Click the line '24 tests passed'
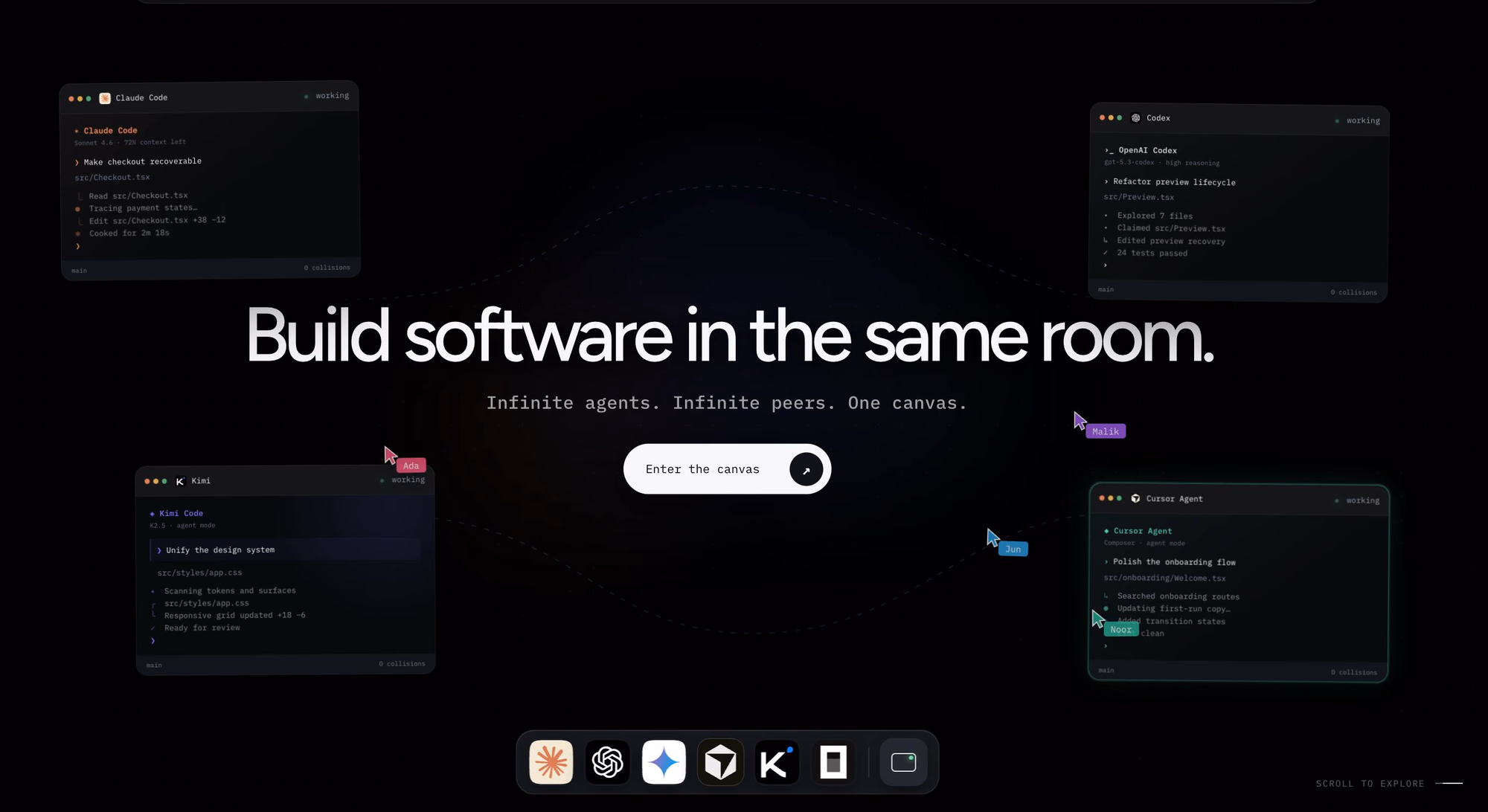Image resolution: width=1488 pixels, height=812 pixels. coord(1152,254)
